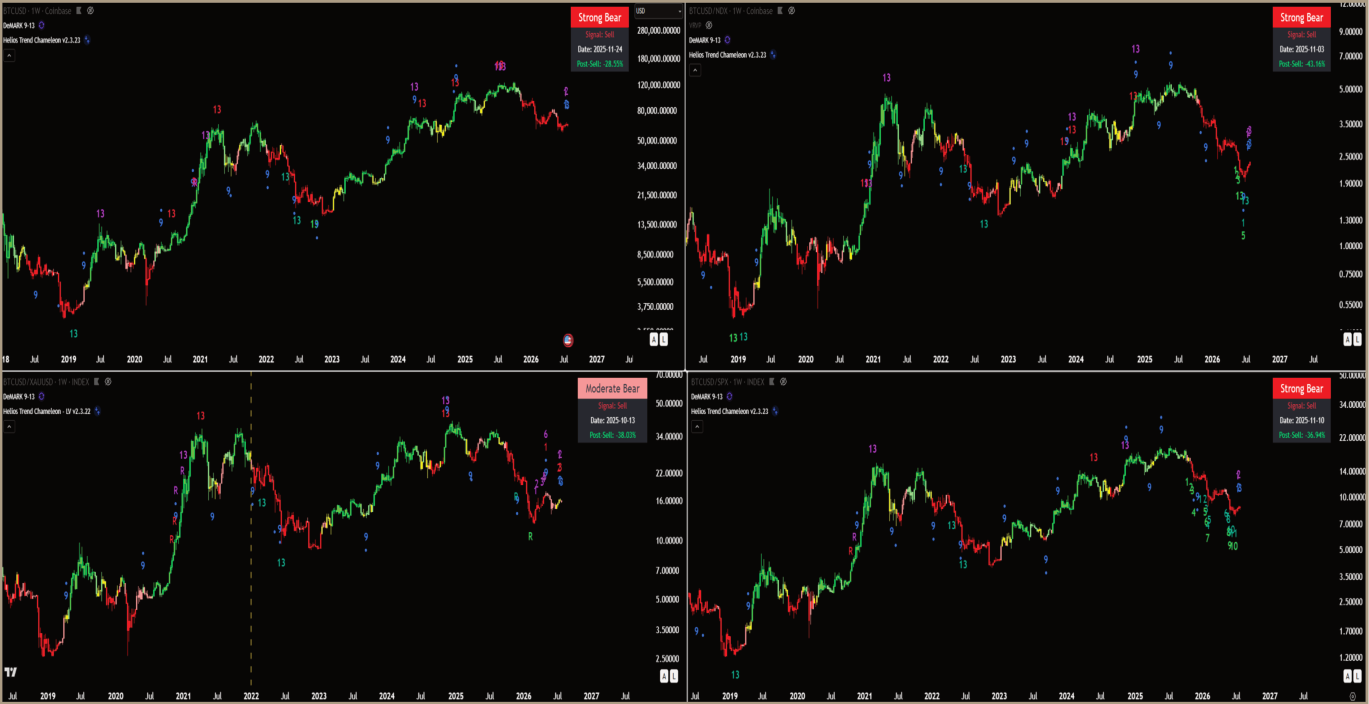Toggle log scale (L) in the BTCUSD/SPX chart
The image size is (1369, 704).
(x=1357, y=677)
